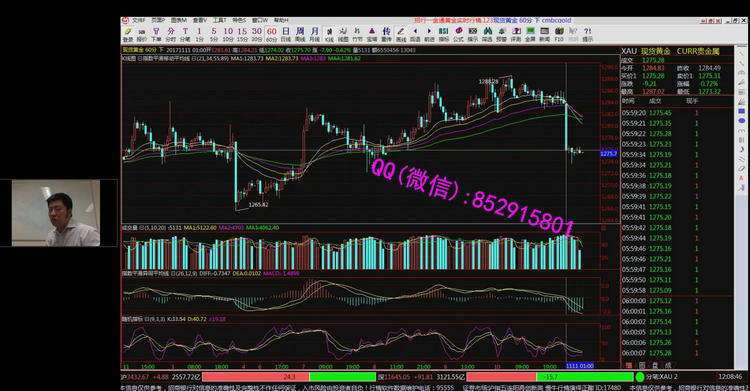
Task: Click the 1275.7 price axis marker
Action: [x=609, y=154]
